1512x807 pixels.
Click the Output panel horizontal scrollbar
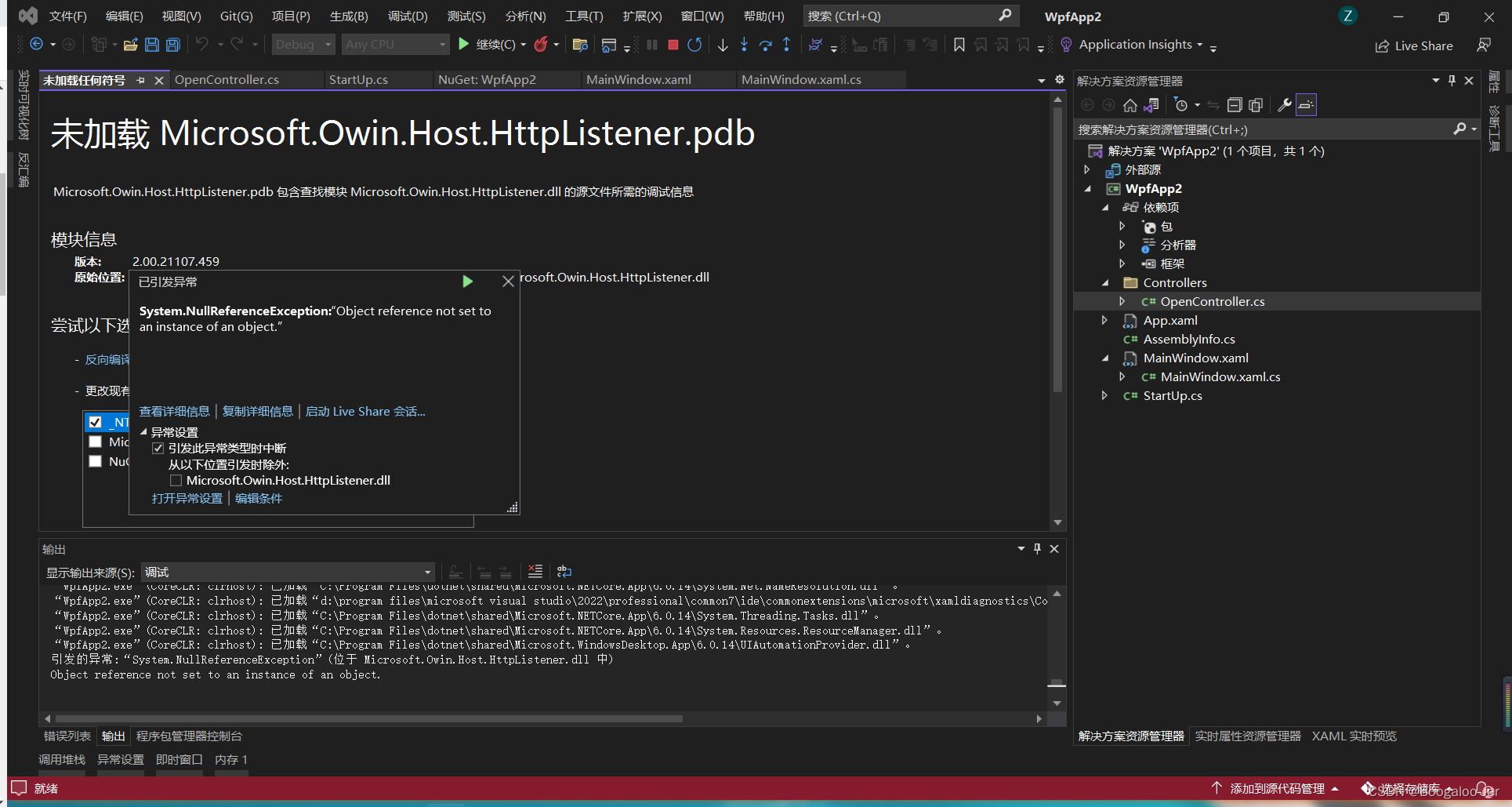point(368,718)
